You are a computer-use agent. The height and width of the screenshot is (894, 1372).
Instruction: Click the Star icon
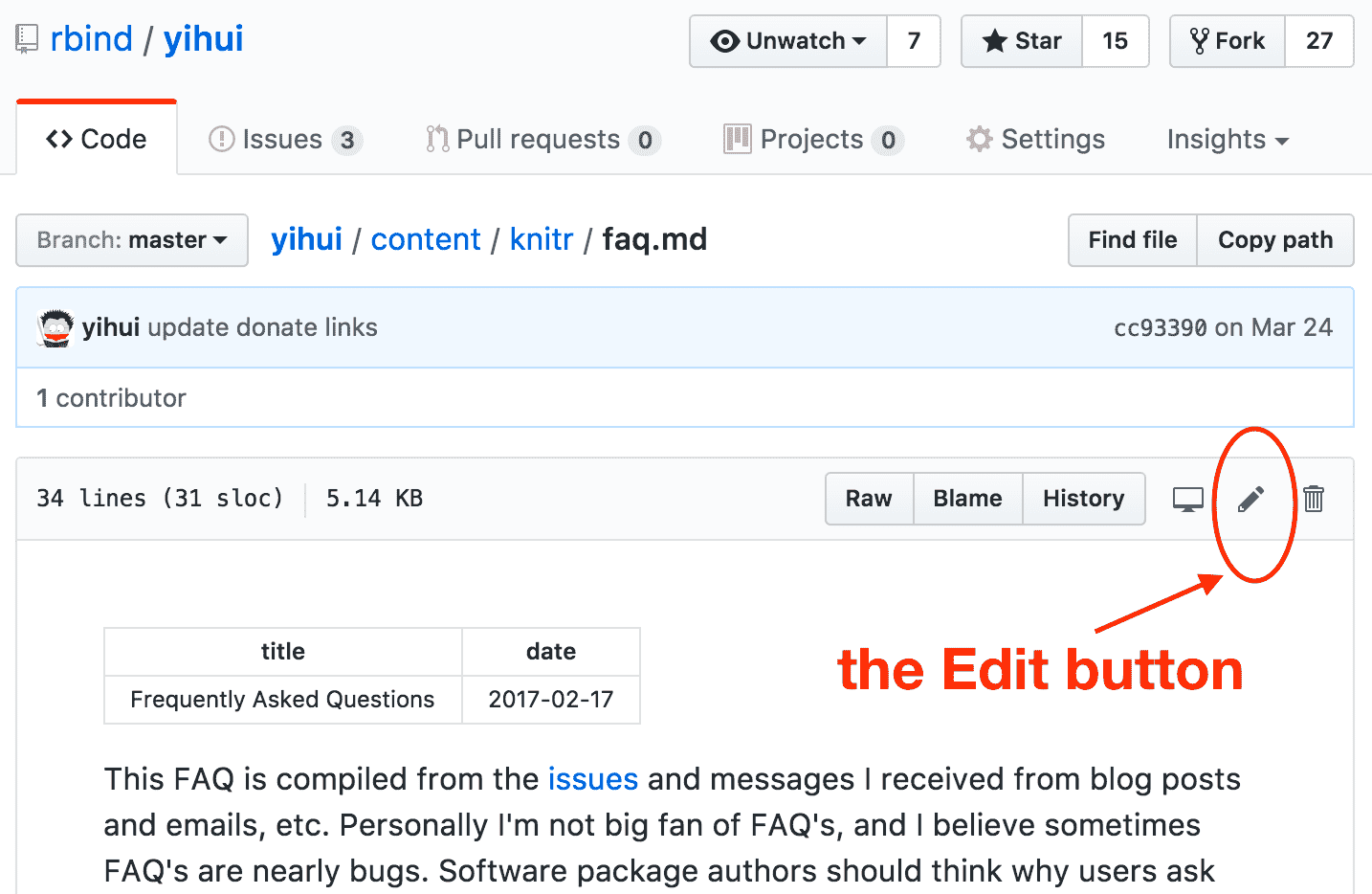tap(995, 41)
